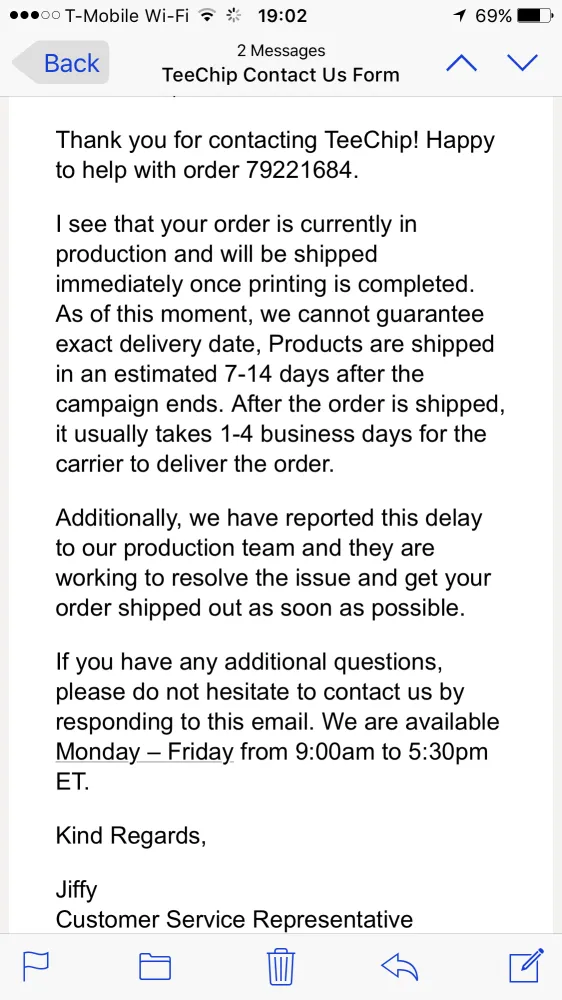
Task: Flag this email with the flag icon
Action: tap(36, 966)
